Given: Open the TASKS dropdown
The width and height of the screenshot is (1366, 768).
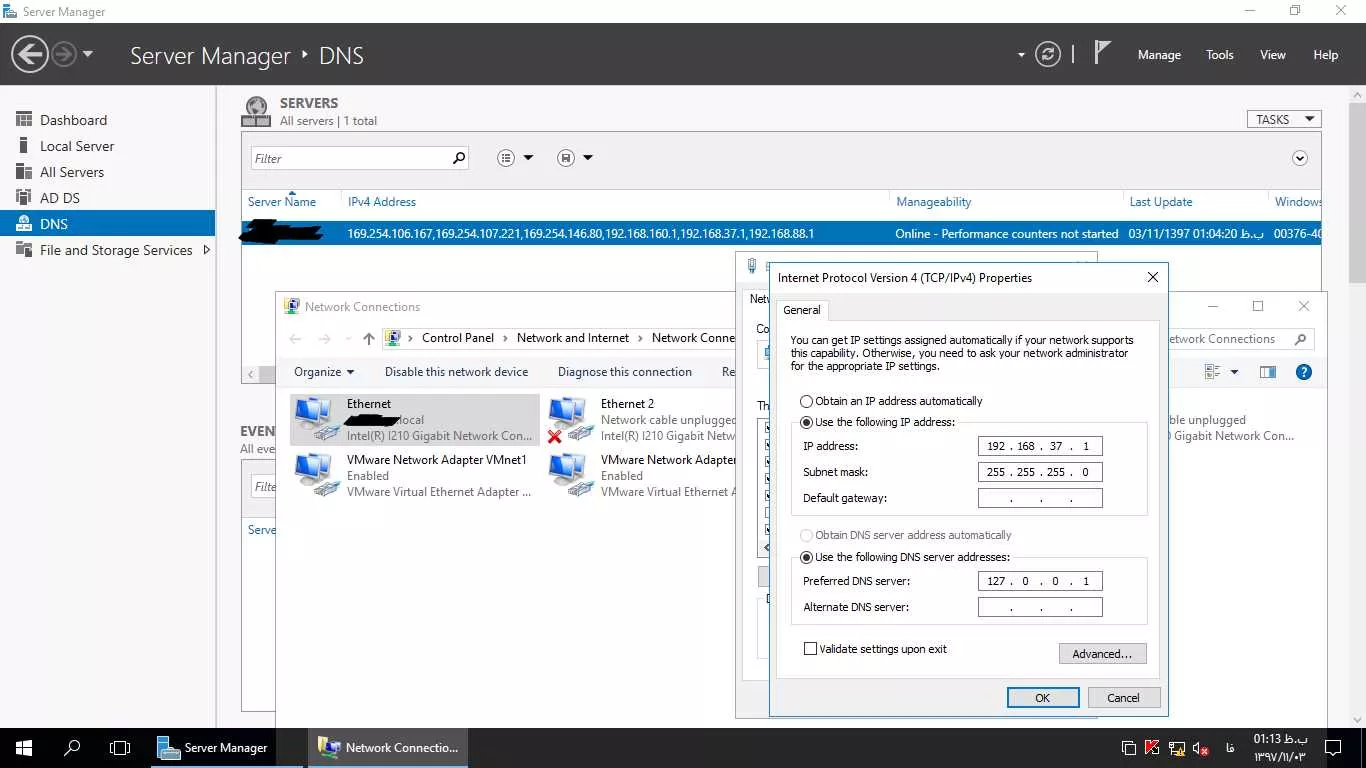Looking at the screenshot, I should 1284,119.
